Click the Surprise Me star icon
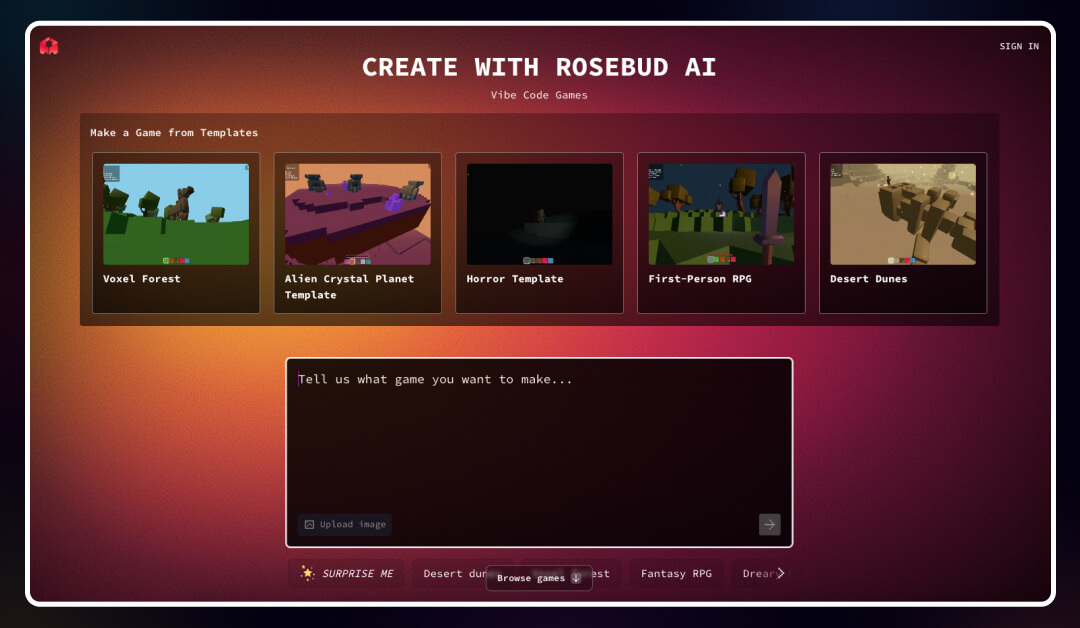1080x628 pixels. [307, 573]
